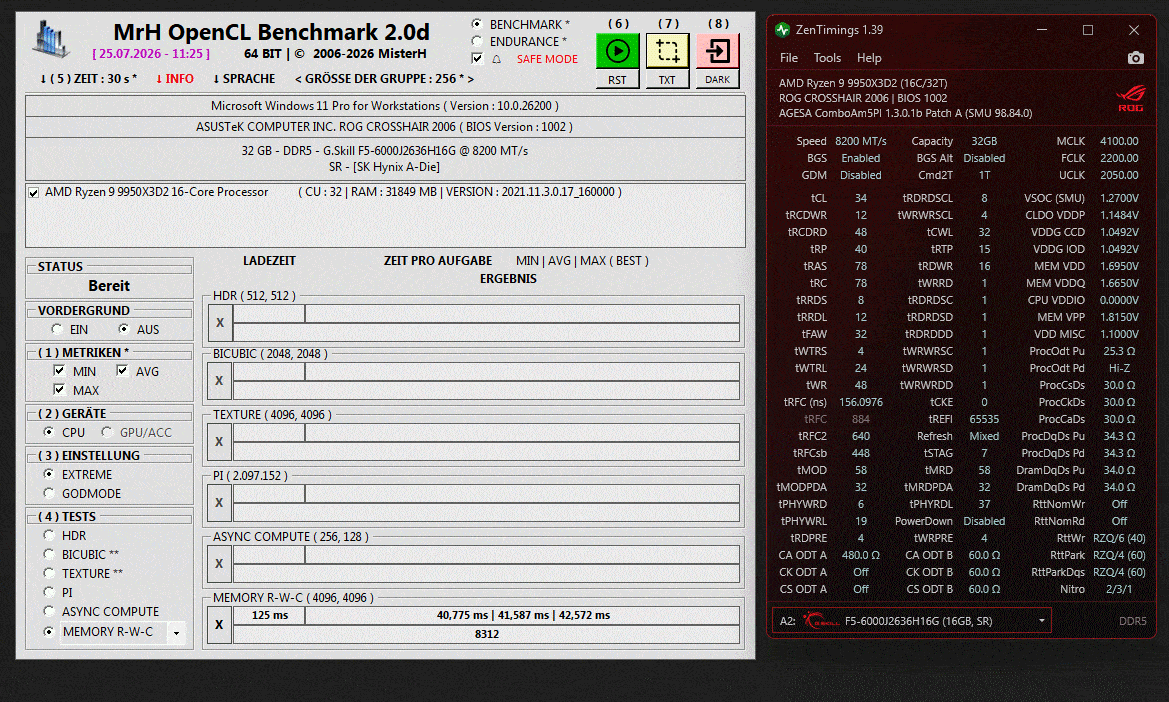
Task: Choose the EXTREME setting
Action: pyautogui.click(x=48, y=474)
